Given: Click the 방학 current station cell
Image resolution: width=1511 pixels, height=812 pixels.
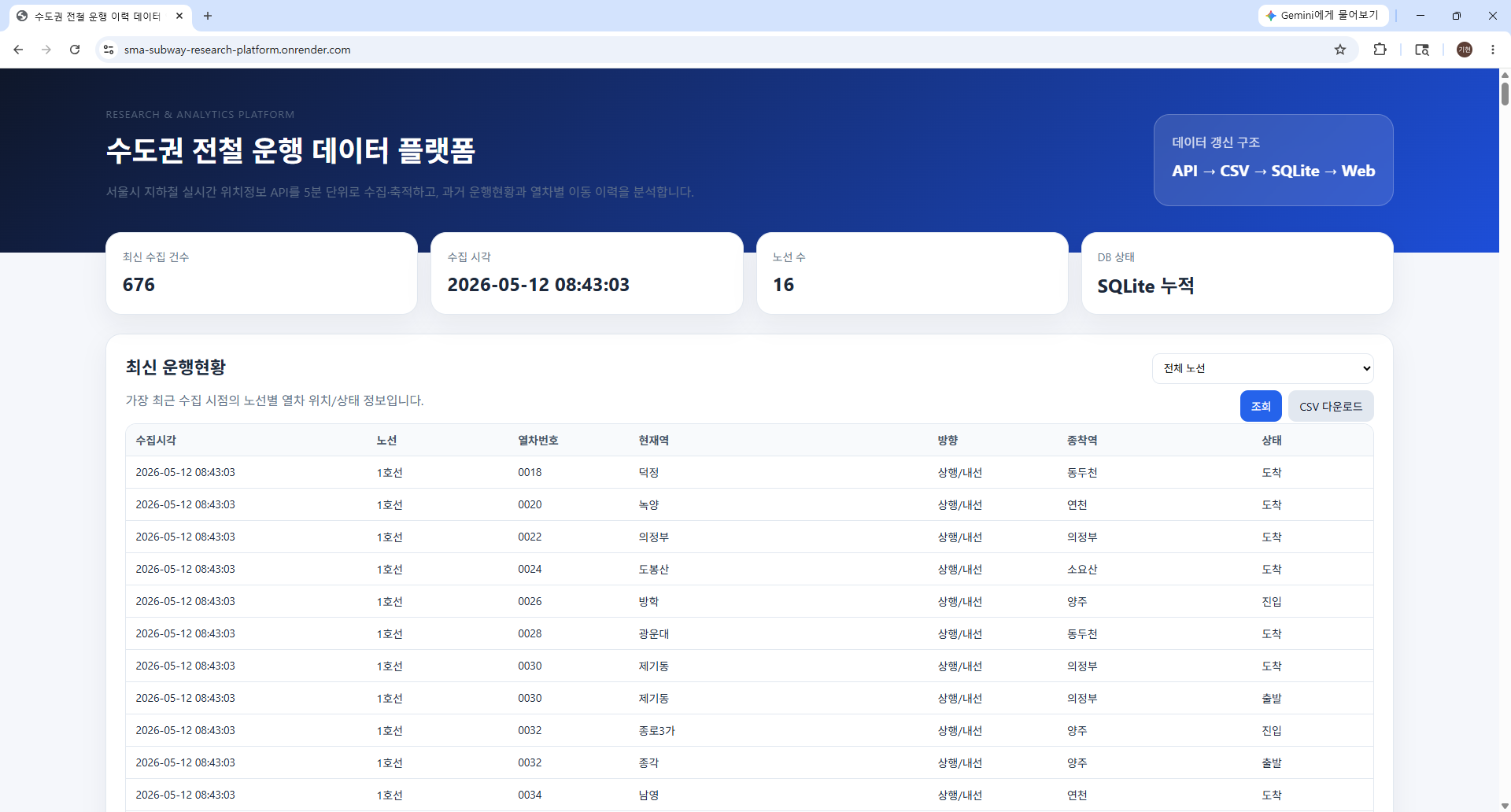Looking at the screenshot, I should [x=648, y=602].
